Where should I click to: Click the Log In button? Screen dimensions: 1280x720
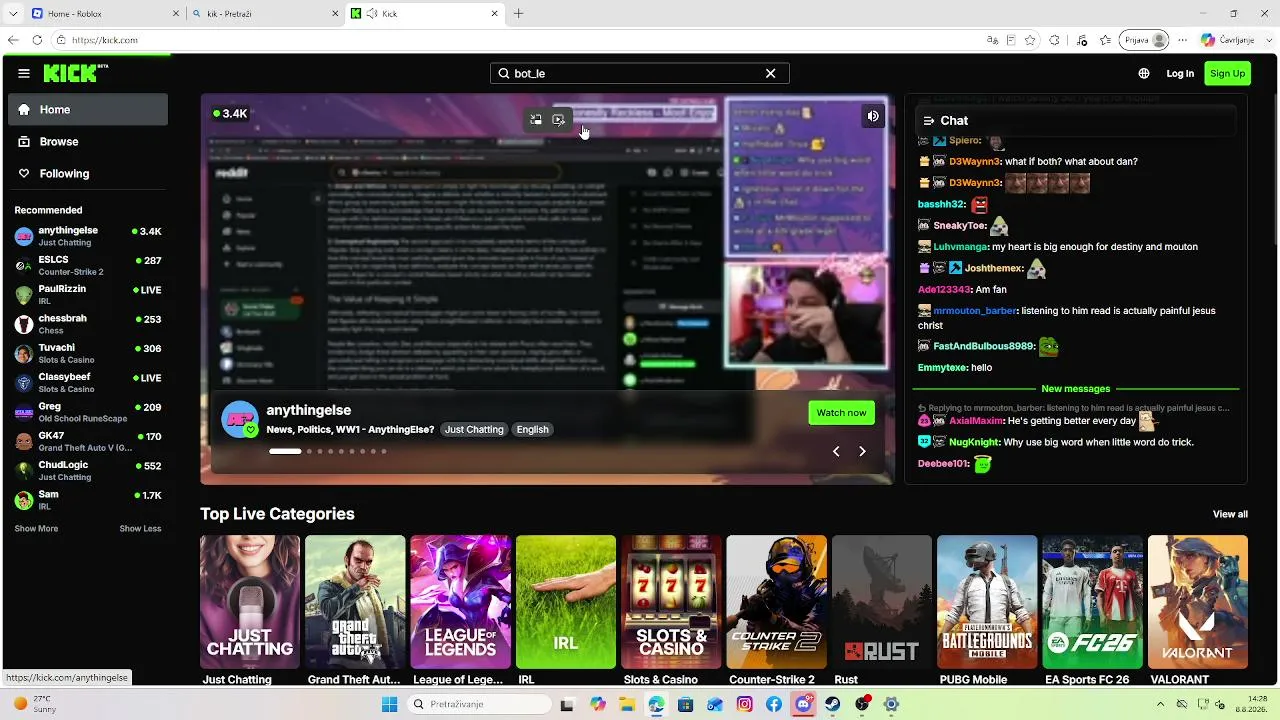1180,73
